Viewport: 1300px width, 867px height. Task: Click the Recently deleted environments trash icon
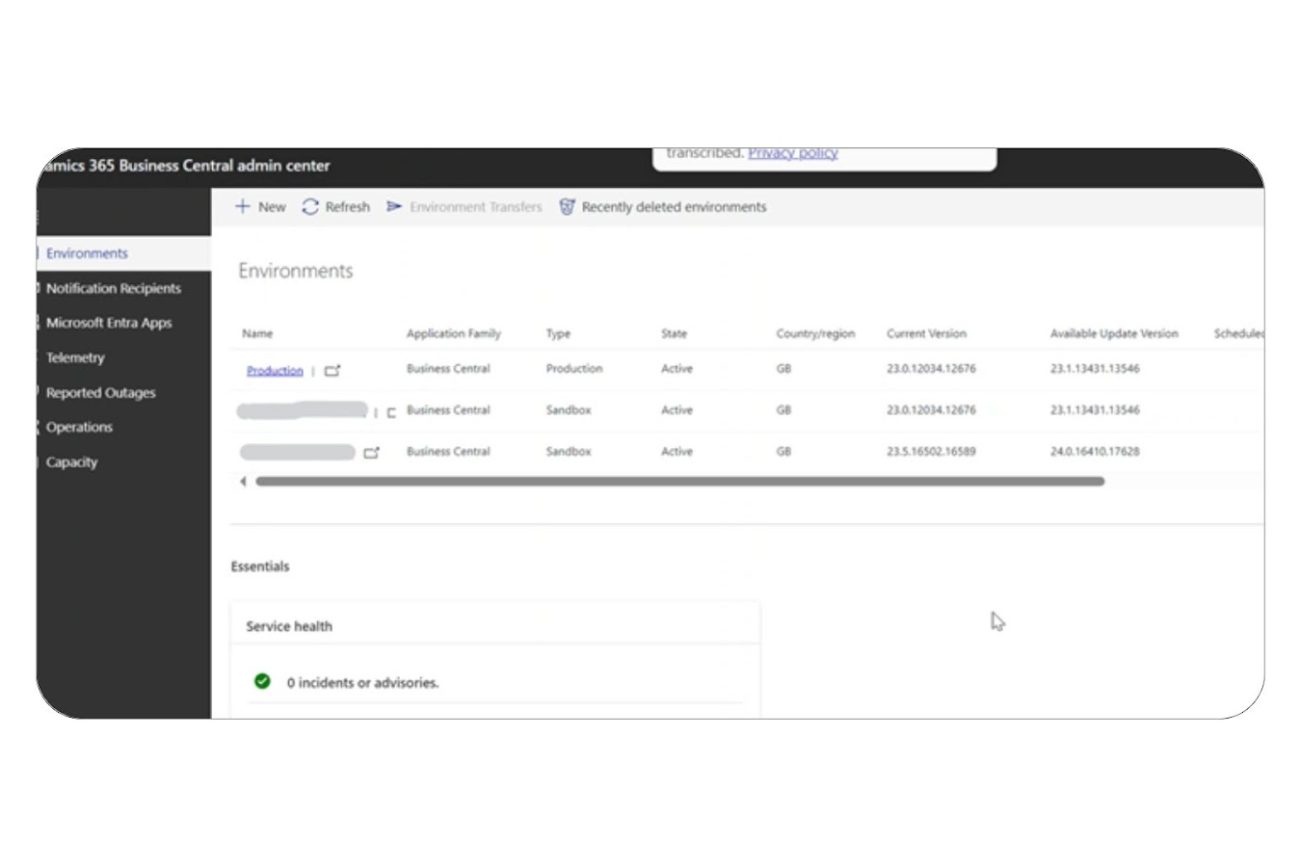click(x=567, y=207)
